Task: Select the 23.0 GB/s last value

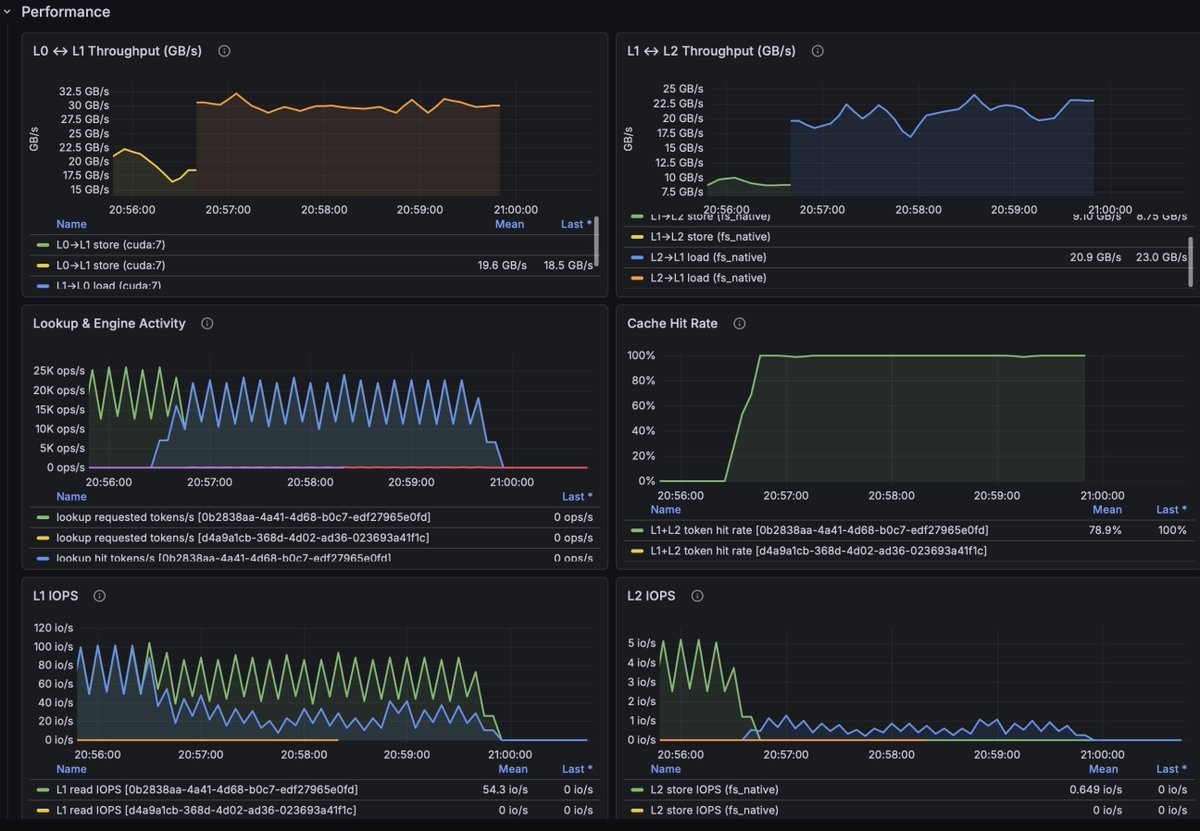Action: coord(1162,258)
